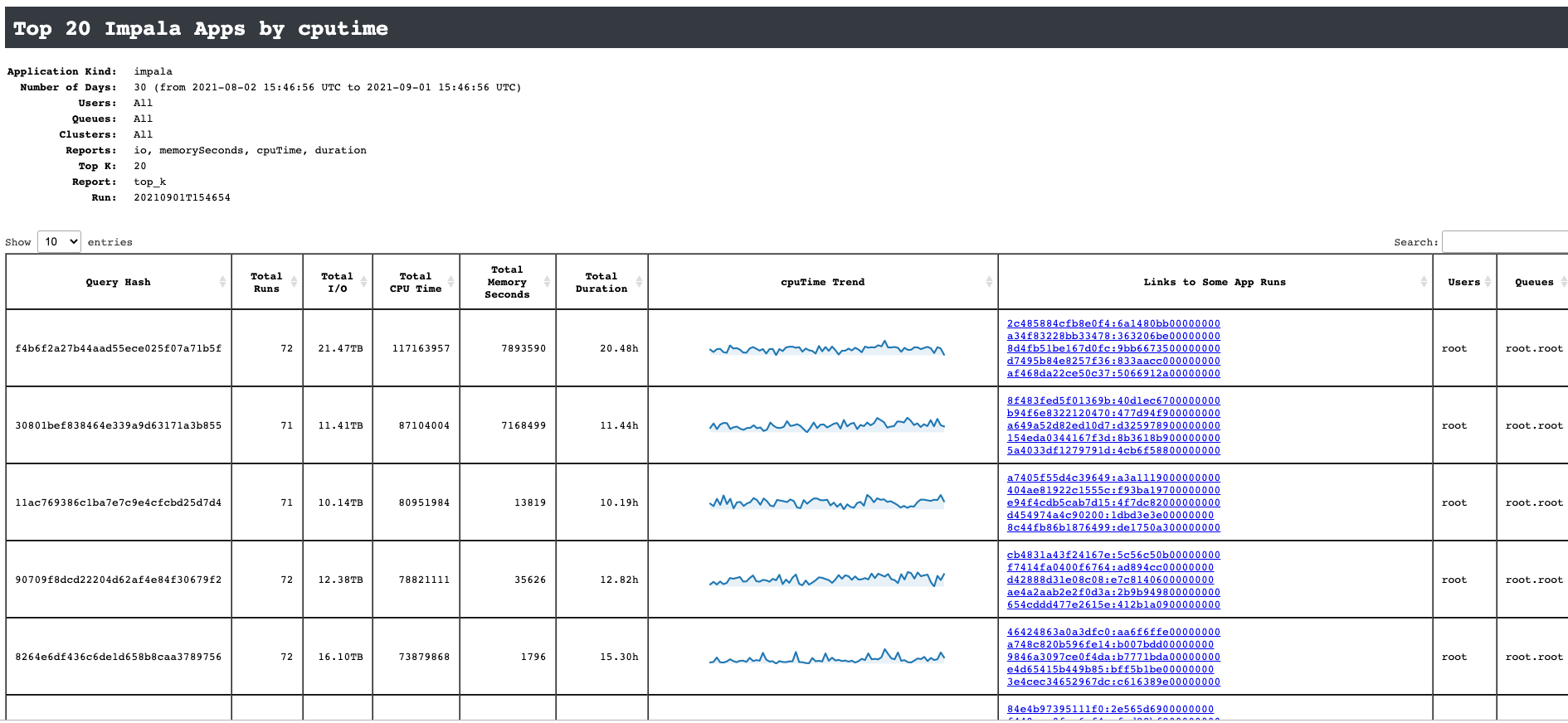
Task: Click cpuTime sparkline for hash f4b6f2a27b44
Action: pos(827,348)
